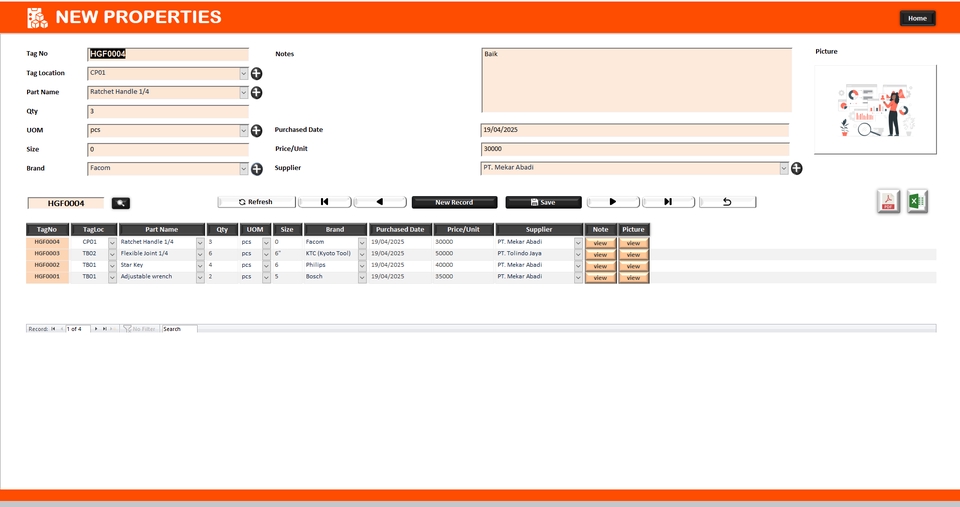Export records using the PDF icon
The image size is (960, 507).
click(x=888, y=202)
